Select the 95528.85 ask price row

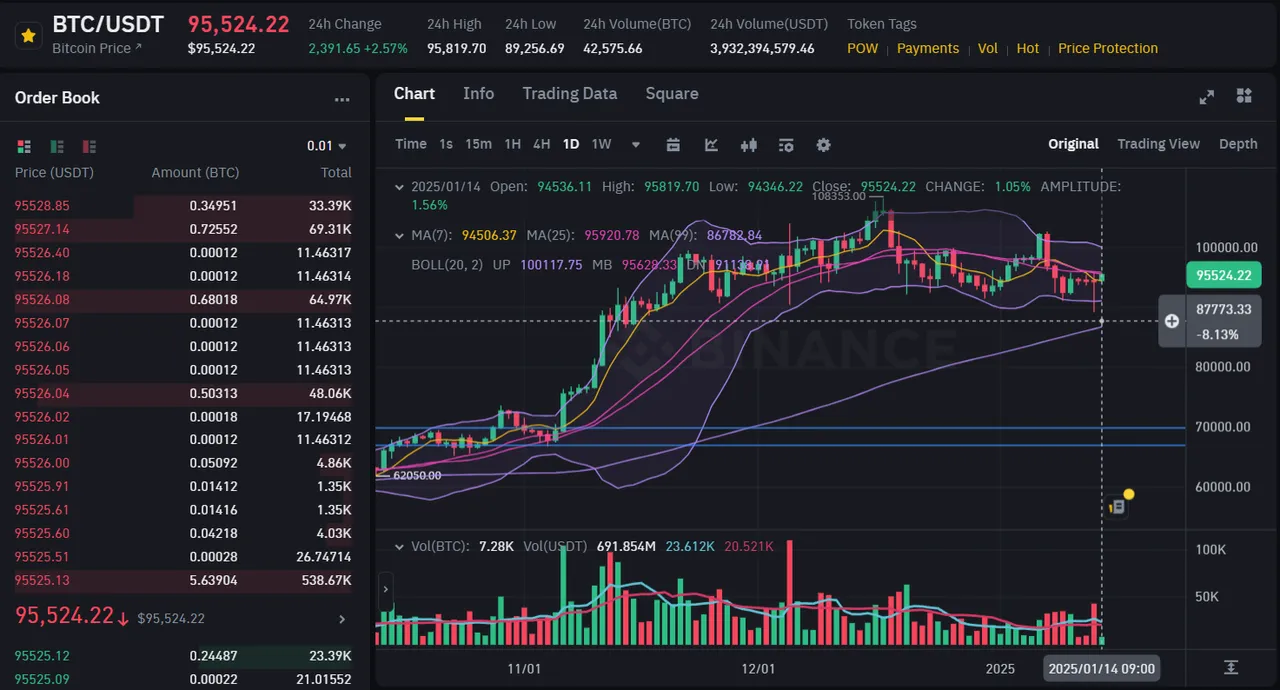pos(185,206)
